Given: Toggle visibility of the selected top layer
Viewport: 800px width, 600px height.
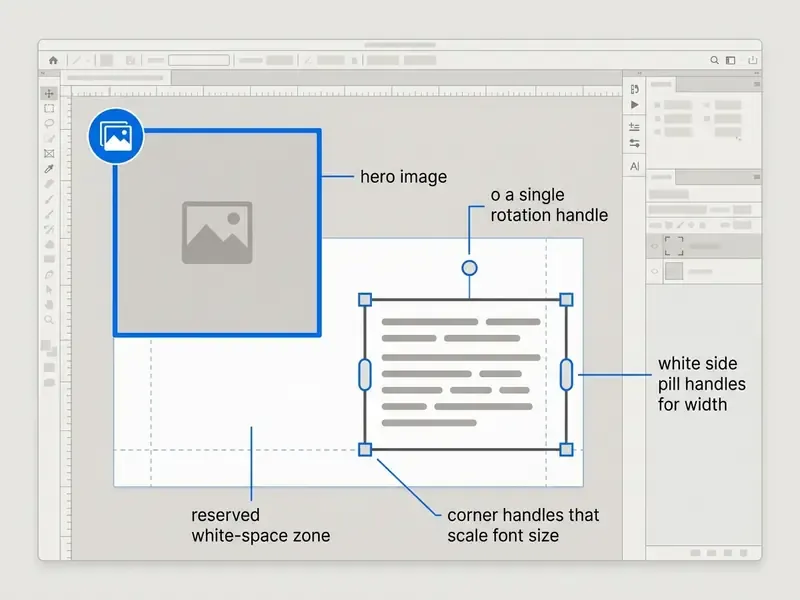Looking at the screenshot, I should coord(655,246).
